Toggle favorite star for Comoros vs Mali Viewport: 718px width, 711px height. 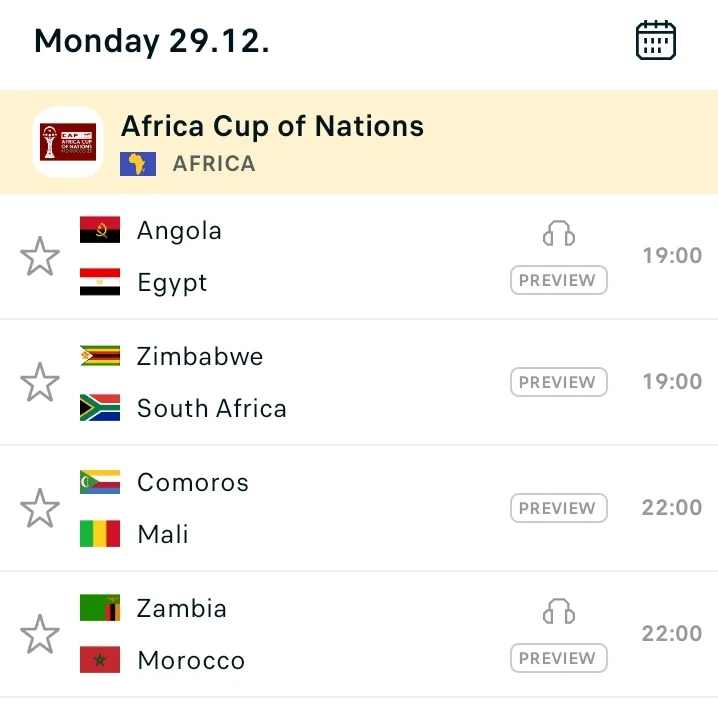40,508
